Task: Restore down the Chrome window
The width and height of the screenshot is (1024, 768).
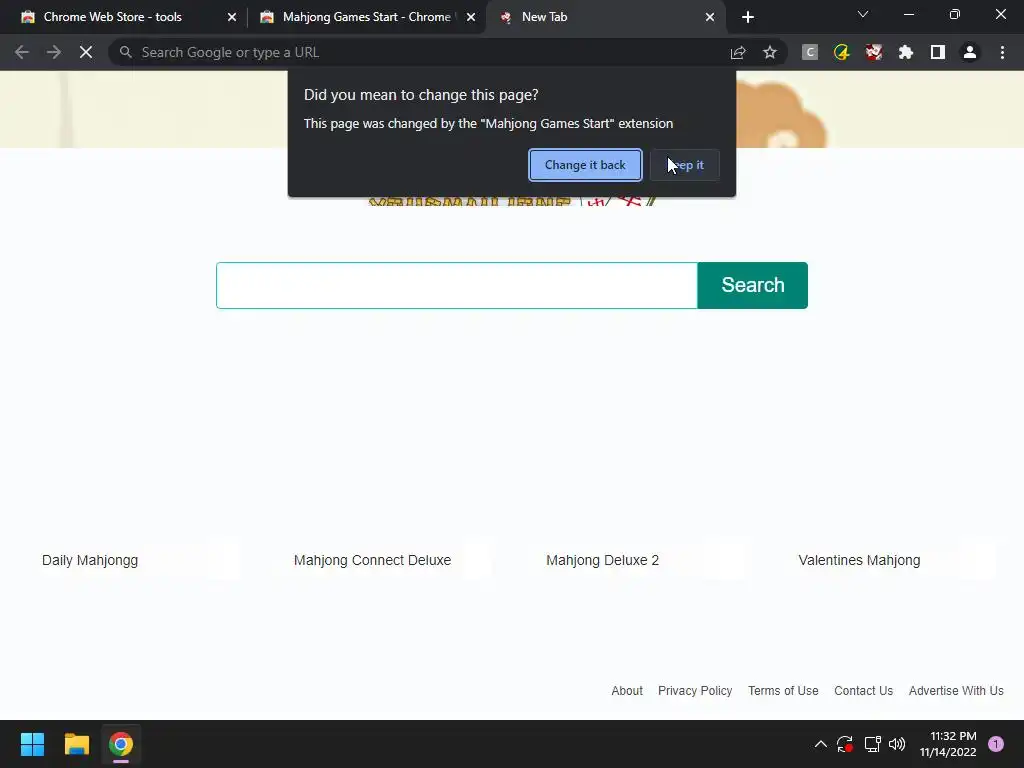Action: (x=955, y=14)
